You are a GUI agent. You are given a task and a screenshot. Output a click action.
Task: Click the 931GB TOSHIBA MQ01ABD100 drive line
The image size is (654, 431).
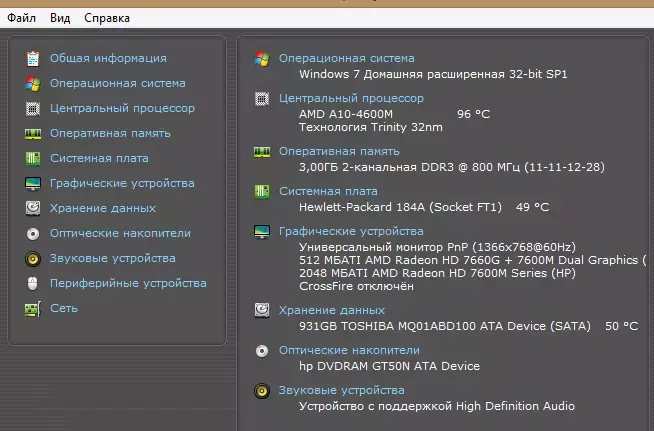445,326
